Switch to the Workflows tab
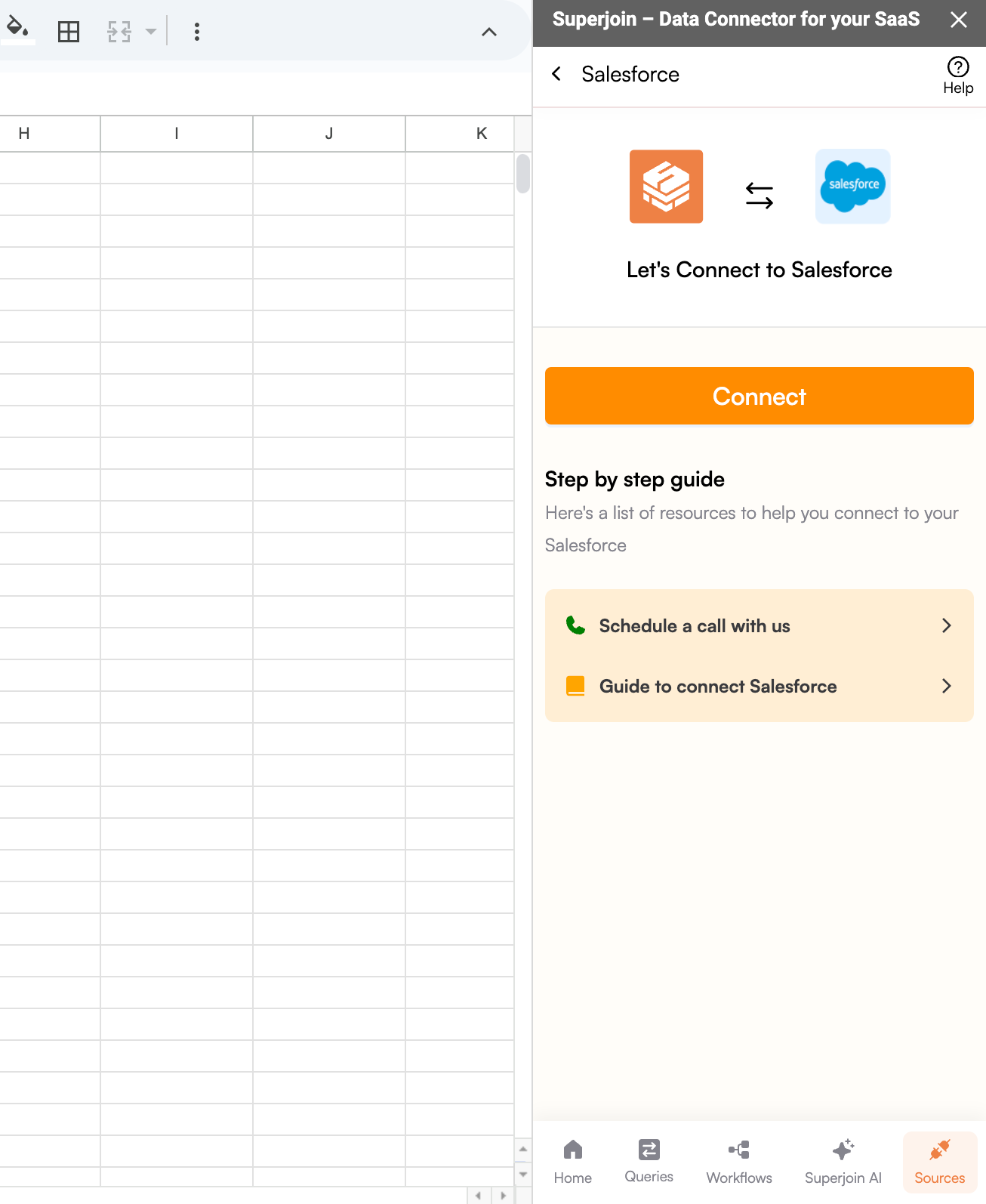Viewport: 986px width, 1204px height. pyautogui.click(x=739, y=1162)
